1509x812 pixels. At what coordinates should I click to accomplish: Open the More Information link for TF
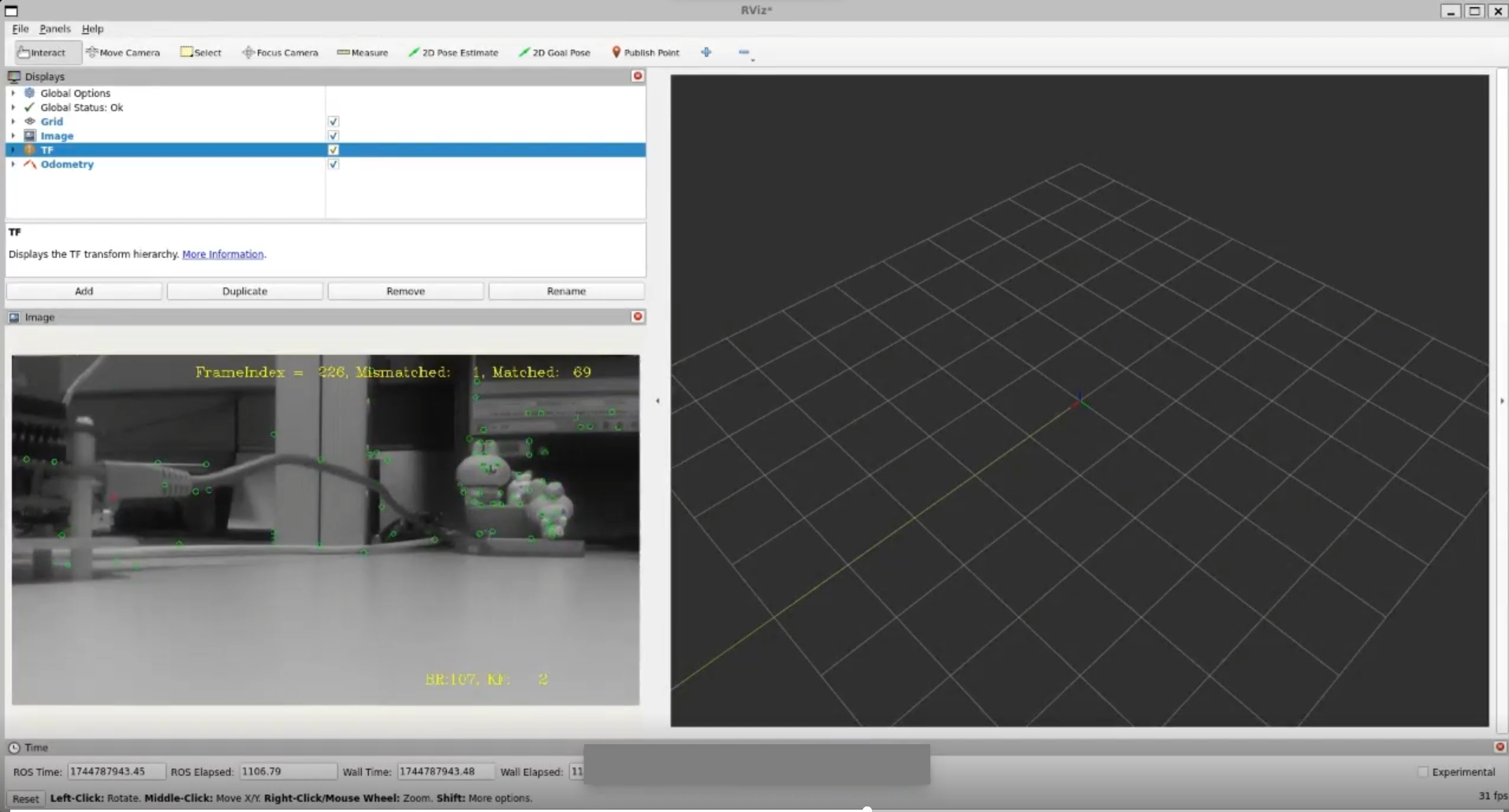(222, 254)
